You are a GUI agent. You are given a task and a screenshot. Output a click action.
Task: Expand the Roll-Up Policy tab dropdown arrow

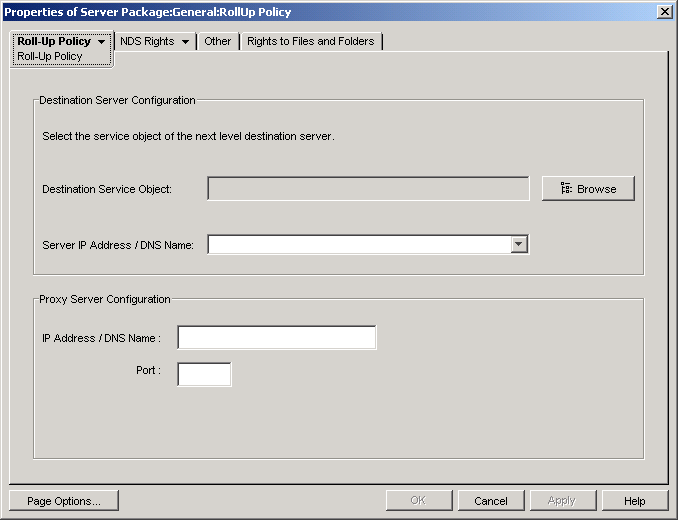coord(102,42)
